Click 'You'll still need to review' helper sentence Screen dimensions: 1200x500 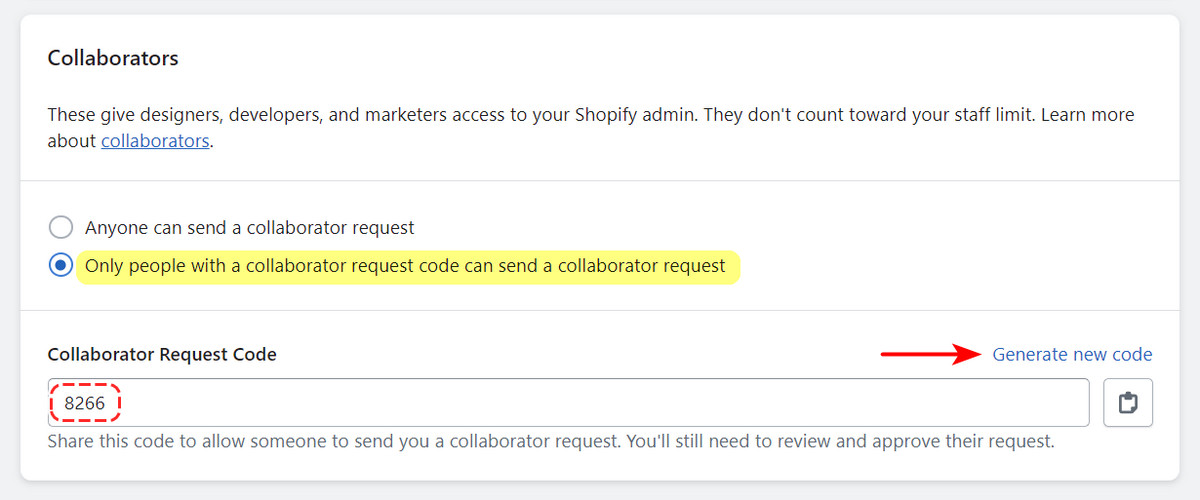point(840,441)
